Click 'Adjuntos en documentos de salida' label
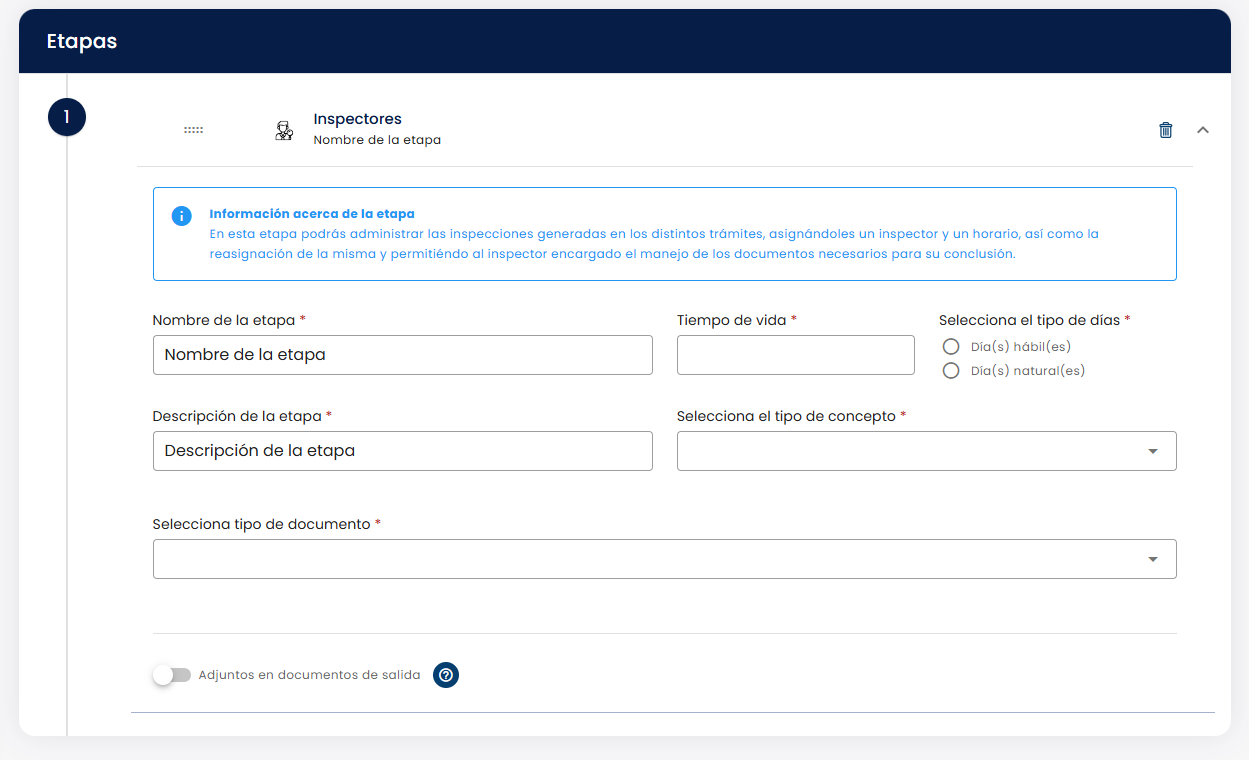This screenshot has width=1249, height=760. (x=310, y=675)
